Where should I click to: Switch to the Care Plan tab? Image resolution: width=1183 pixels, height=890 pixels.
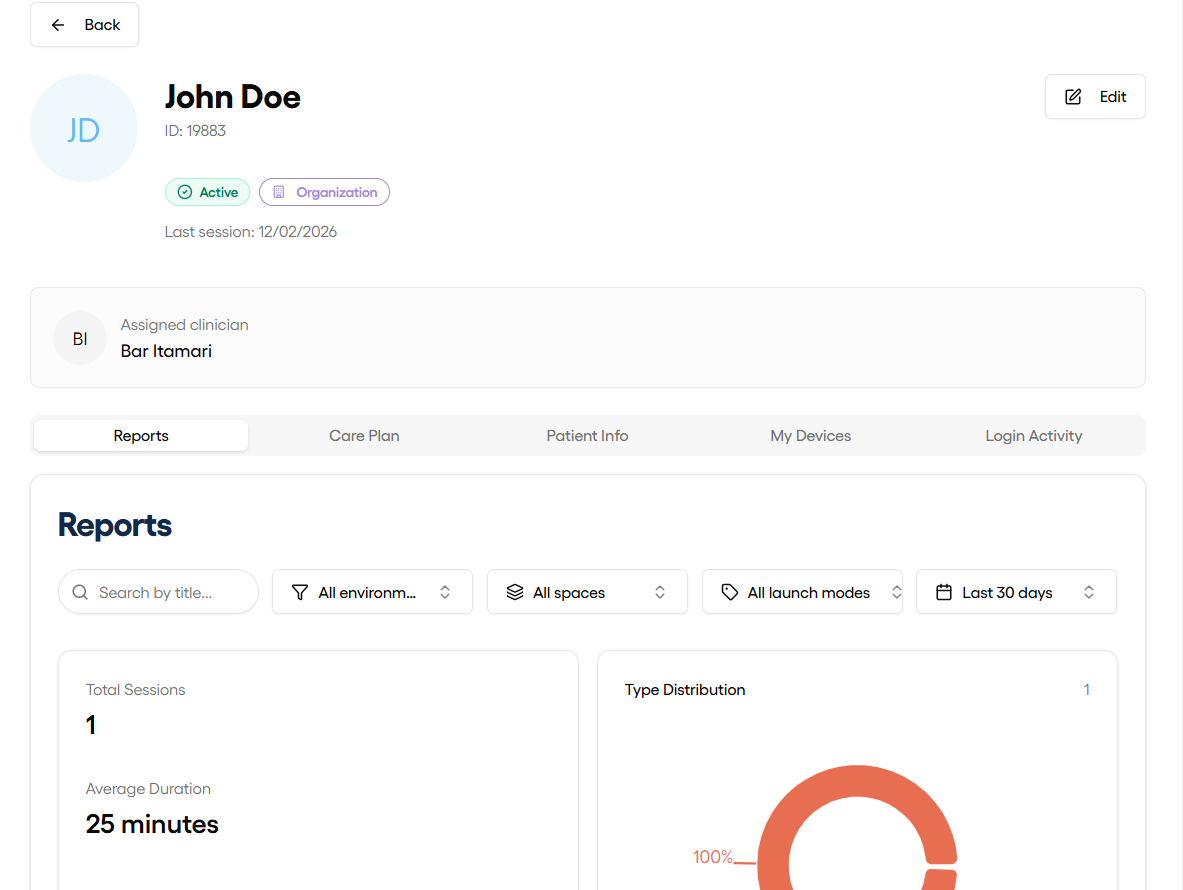tap(364, 436)
